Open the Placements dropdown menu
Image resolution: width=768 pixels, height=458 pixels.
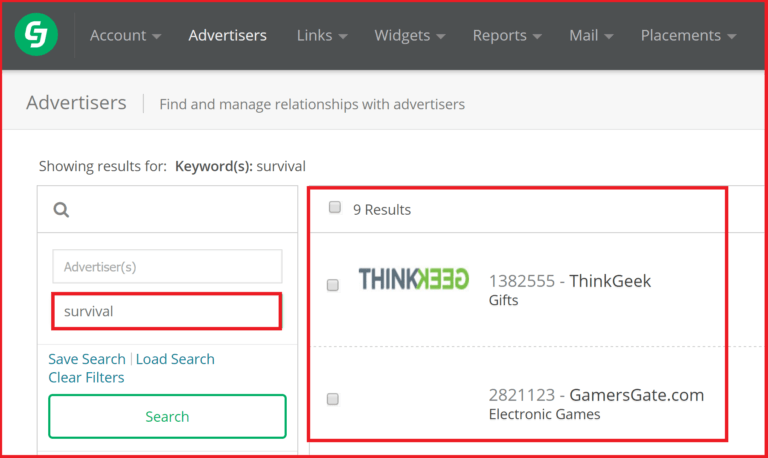[x=688, y=35]
